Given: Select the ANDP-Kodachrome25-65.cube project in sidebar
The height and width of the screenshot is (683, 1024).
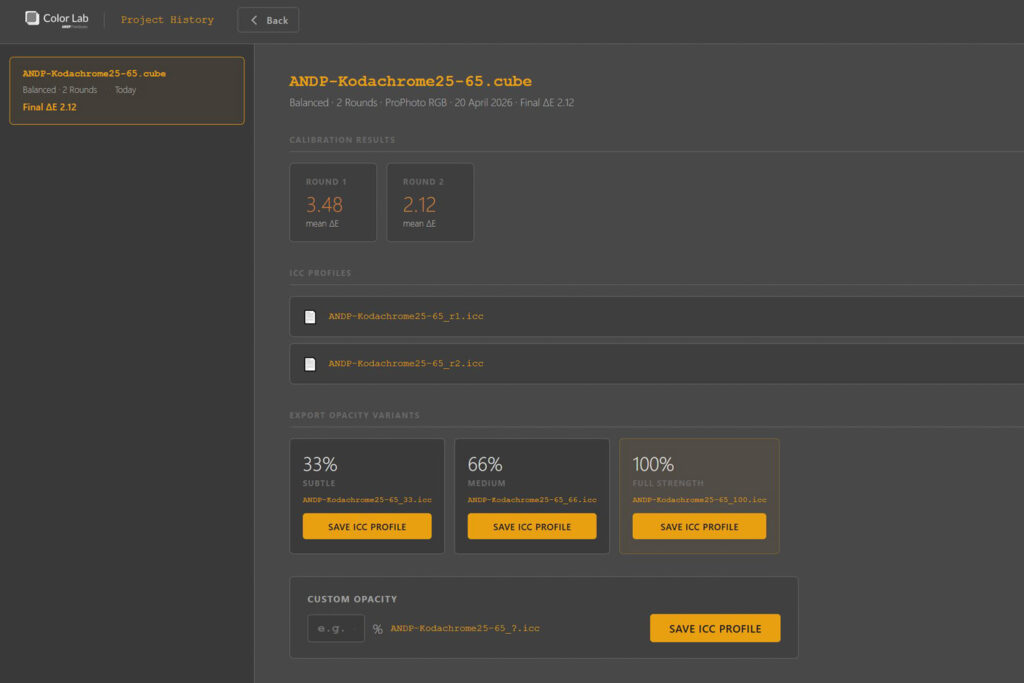Looking at the screenshot, I should coord(127,90).
